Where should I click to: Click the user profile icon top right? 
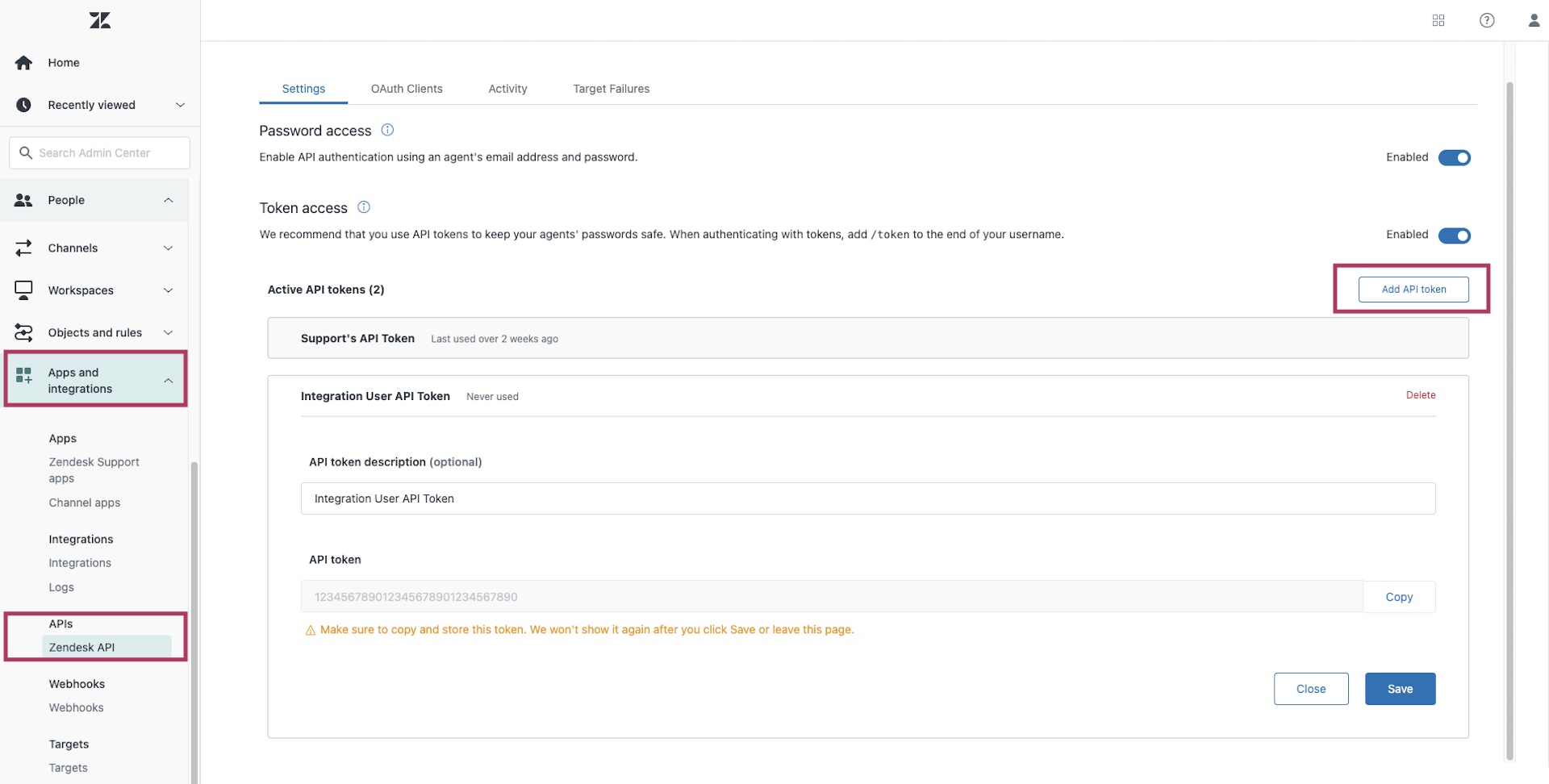(x=1534, y=20)
